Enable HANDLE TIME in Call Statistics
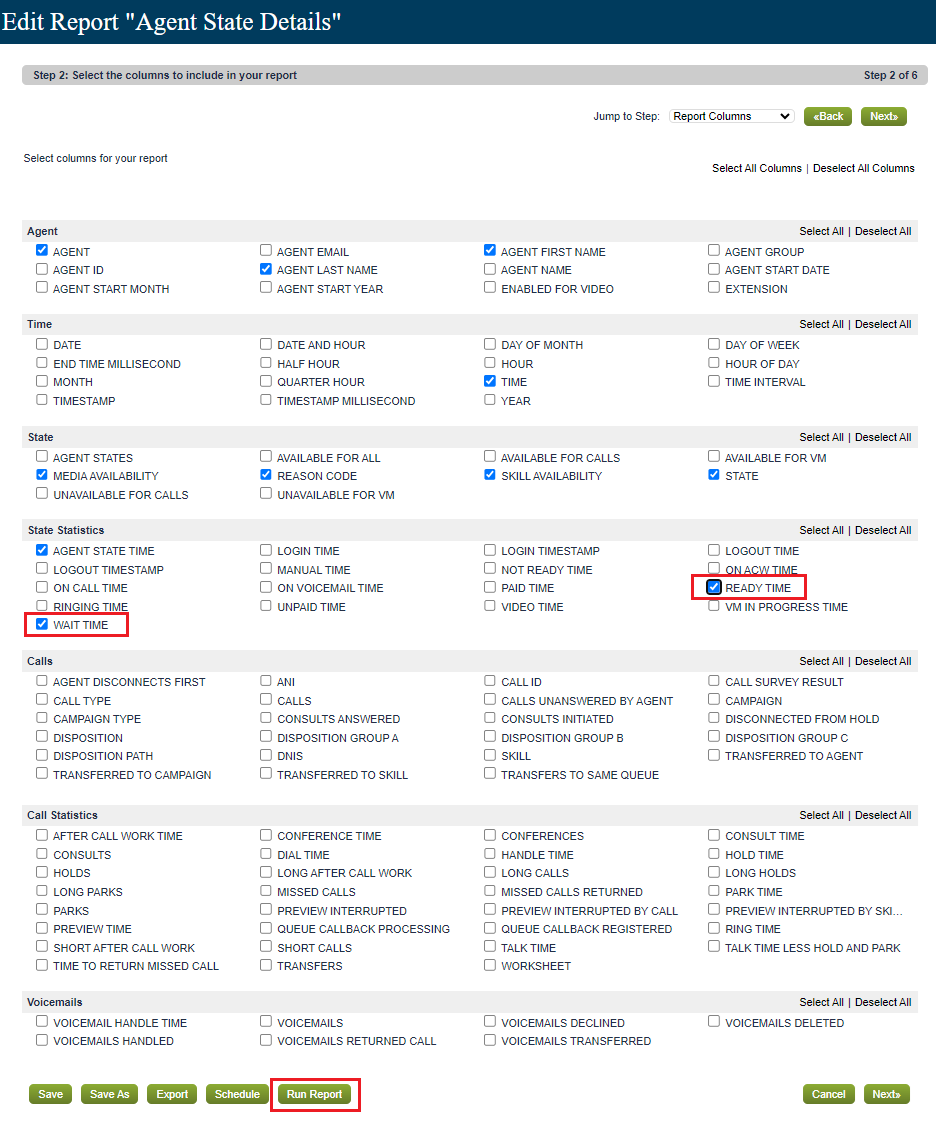The image size is (938, 1124). 489,854
